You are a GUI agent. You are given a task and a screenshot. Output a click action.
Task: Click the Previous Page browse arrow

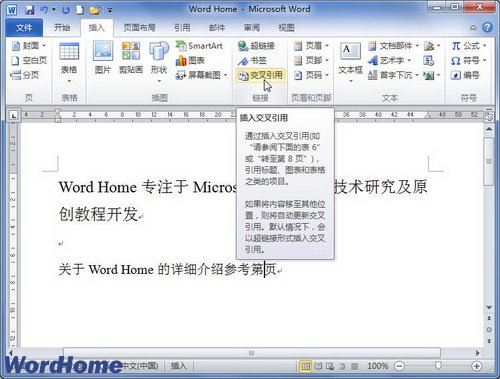click(489, 319)
